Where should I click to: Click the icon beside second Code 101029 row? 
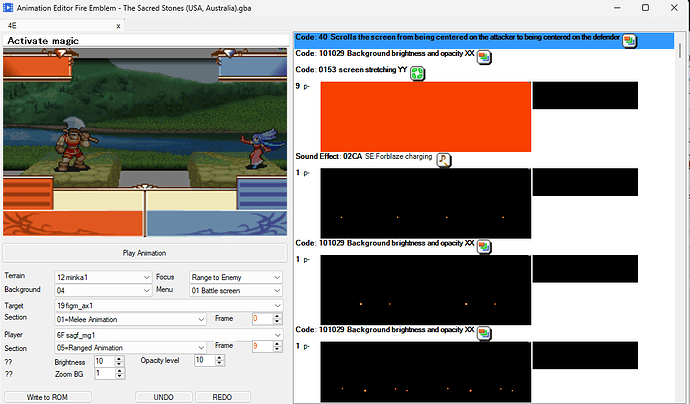[x=484, y=247]
